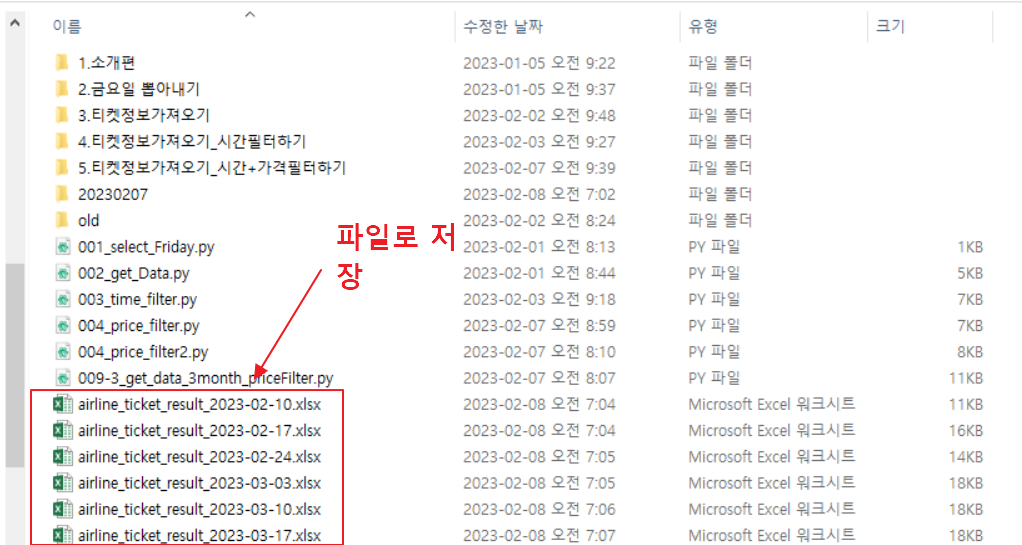Click the folder icon for 20230207
1022x545 pixels.
[62, 194]
